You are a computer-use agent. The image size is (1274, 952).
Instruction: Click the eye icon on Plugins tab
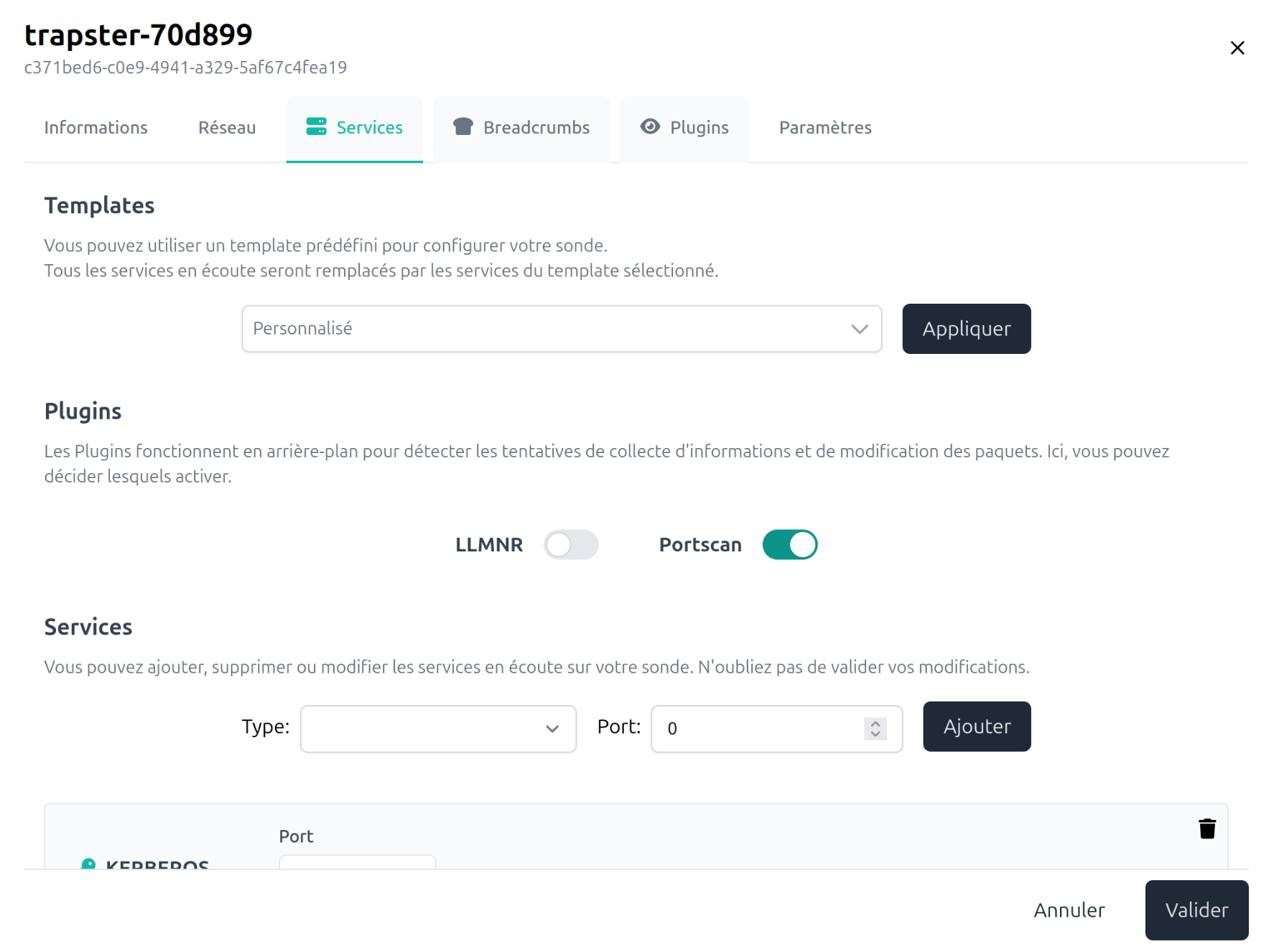tap(650, 127)
